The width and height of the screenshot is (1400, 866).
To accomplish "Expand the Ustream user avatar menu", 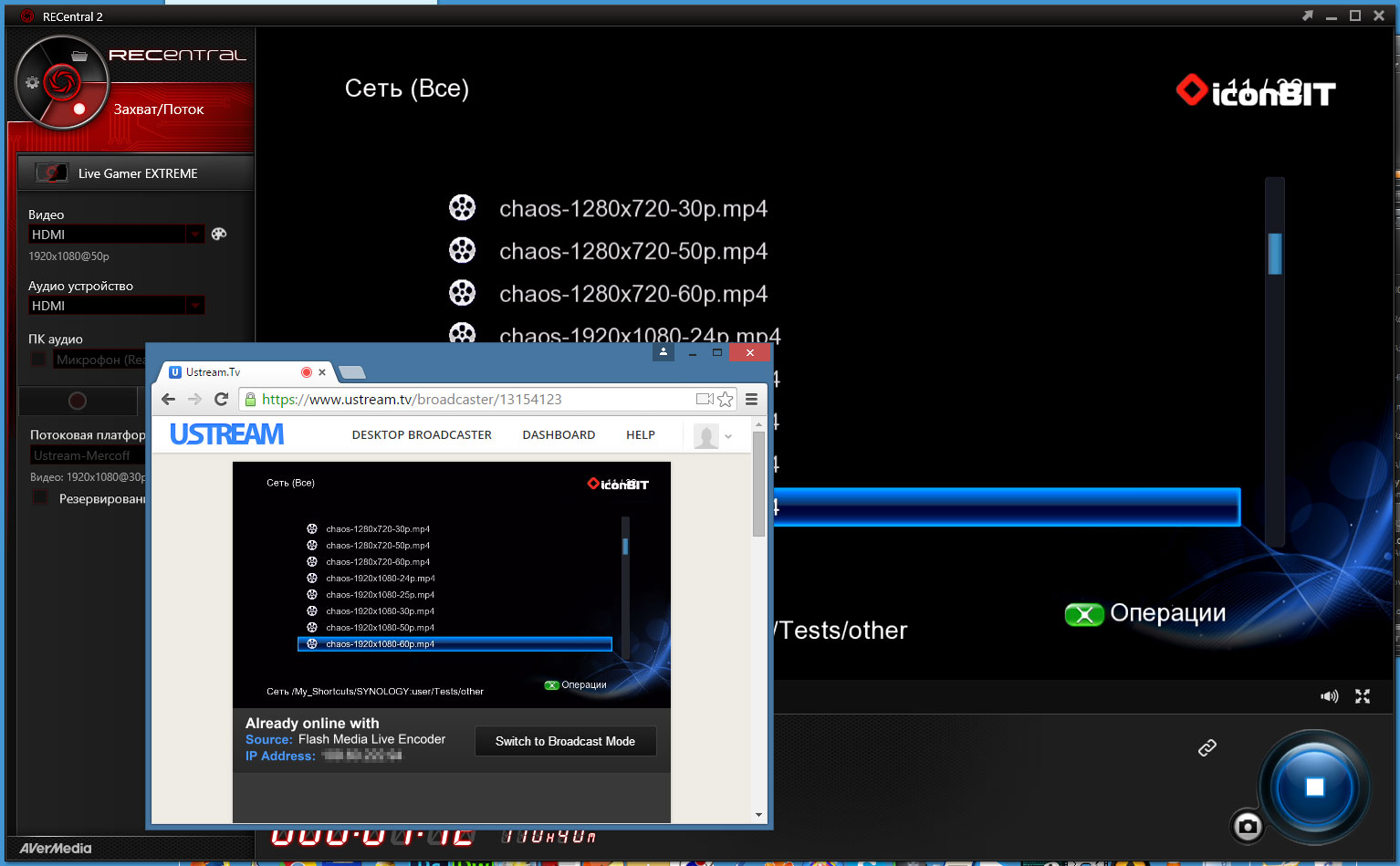I will click(x=714, y=436).
